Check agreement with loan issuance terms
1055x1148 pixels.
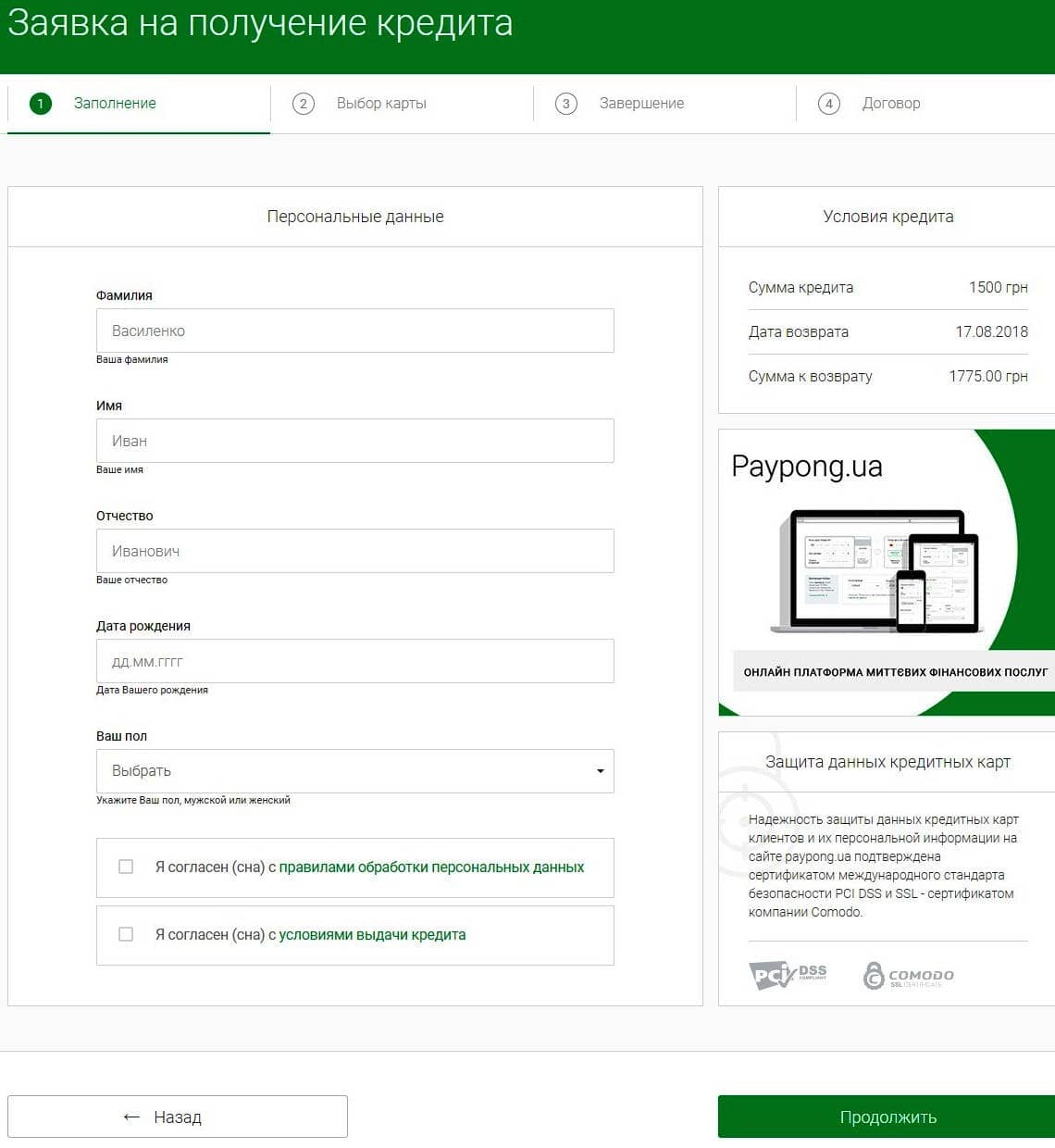125,934
